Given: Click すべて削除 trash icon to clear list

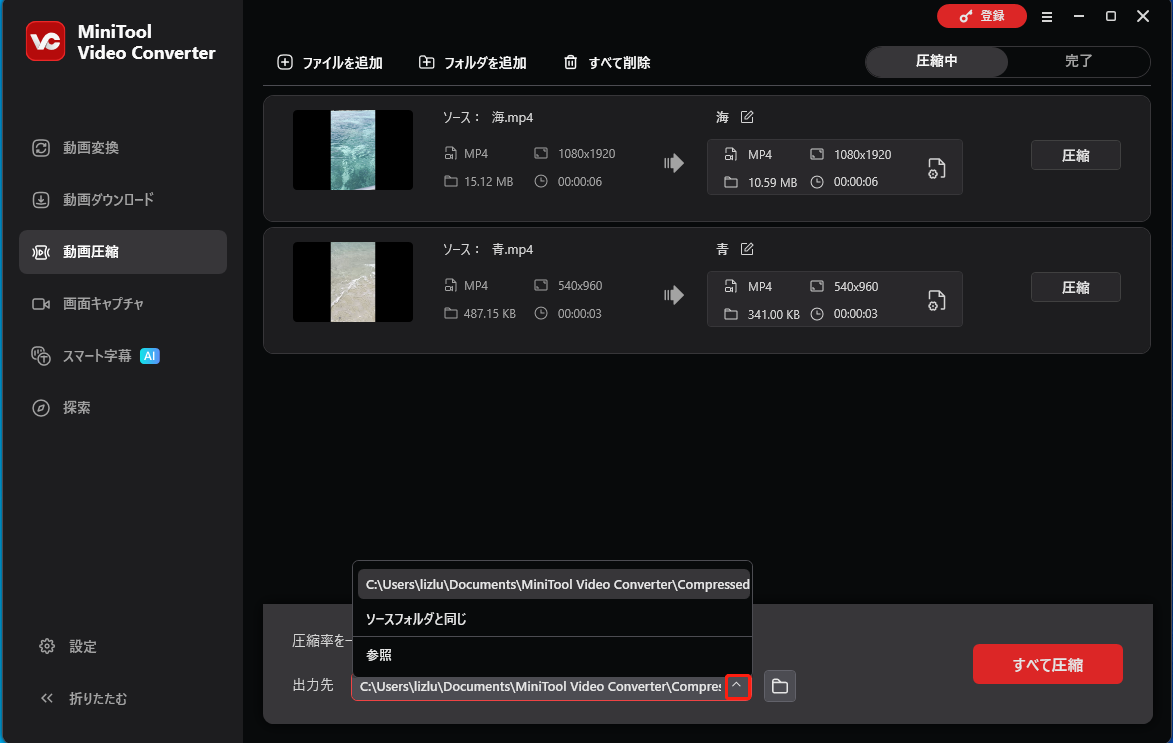Looking at the screenshot, I should (x=571, y=62).
